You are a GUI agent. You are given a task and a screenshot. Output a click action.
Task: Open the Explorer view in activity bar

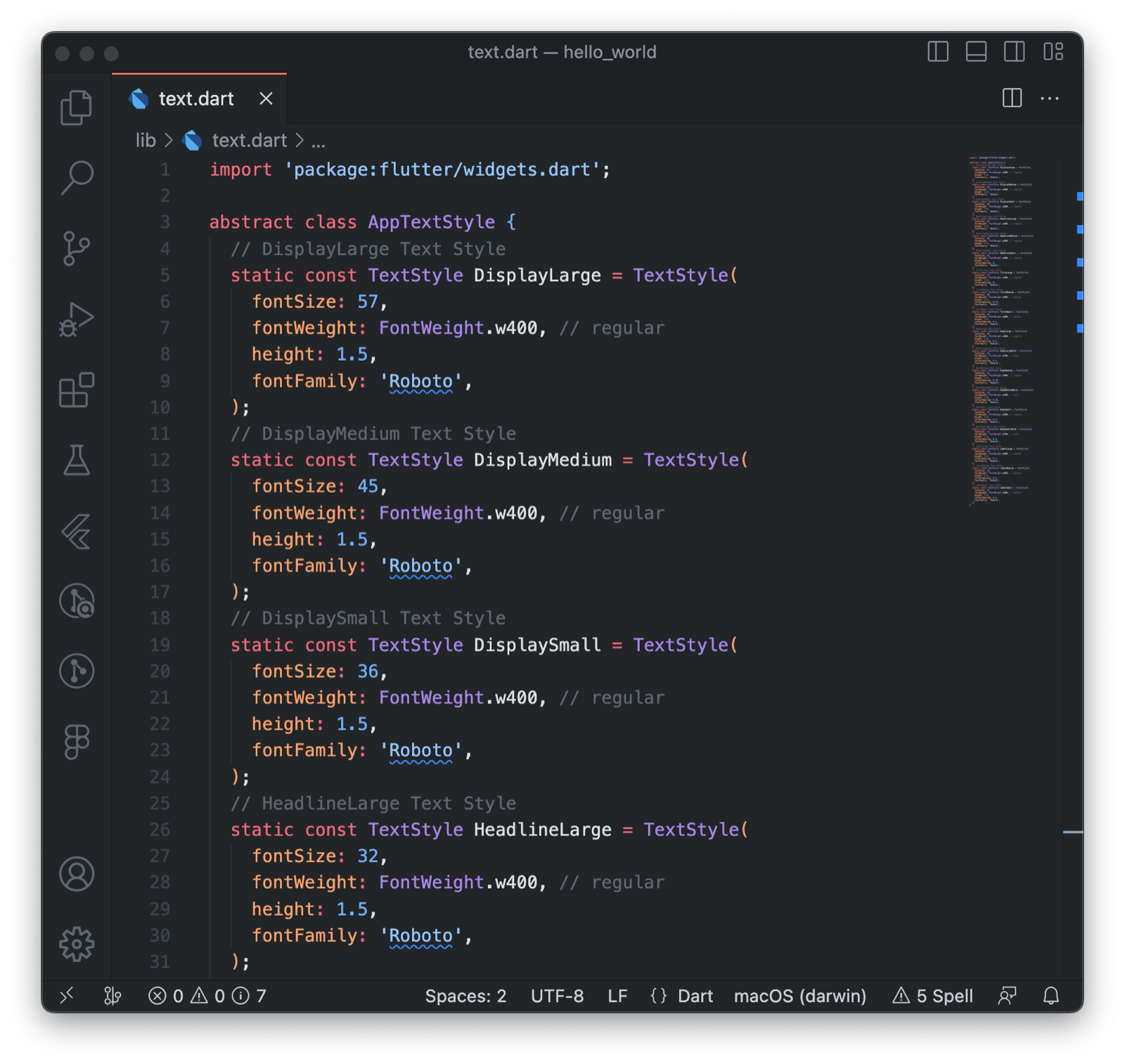pyautogui.click(x=76, y=108)
